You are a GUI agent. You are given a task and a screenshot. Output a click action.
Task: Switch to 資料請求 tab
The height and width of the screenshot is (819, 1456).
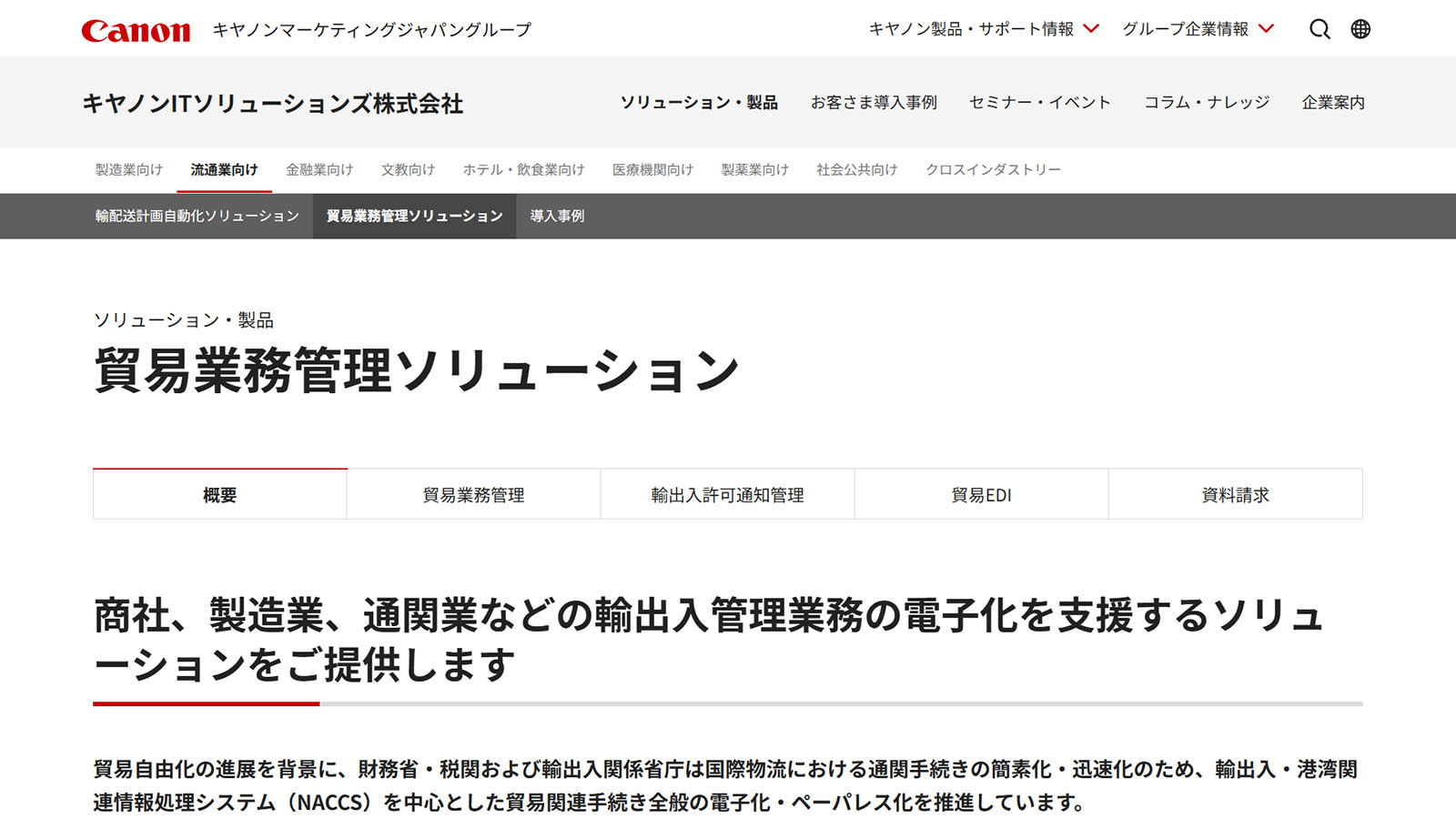click(1235, 494)
